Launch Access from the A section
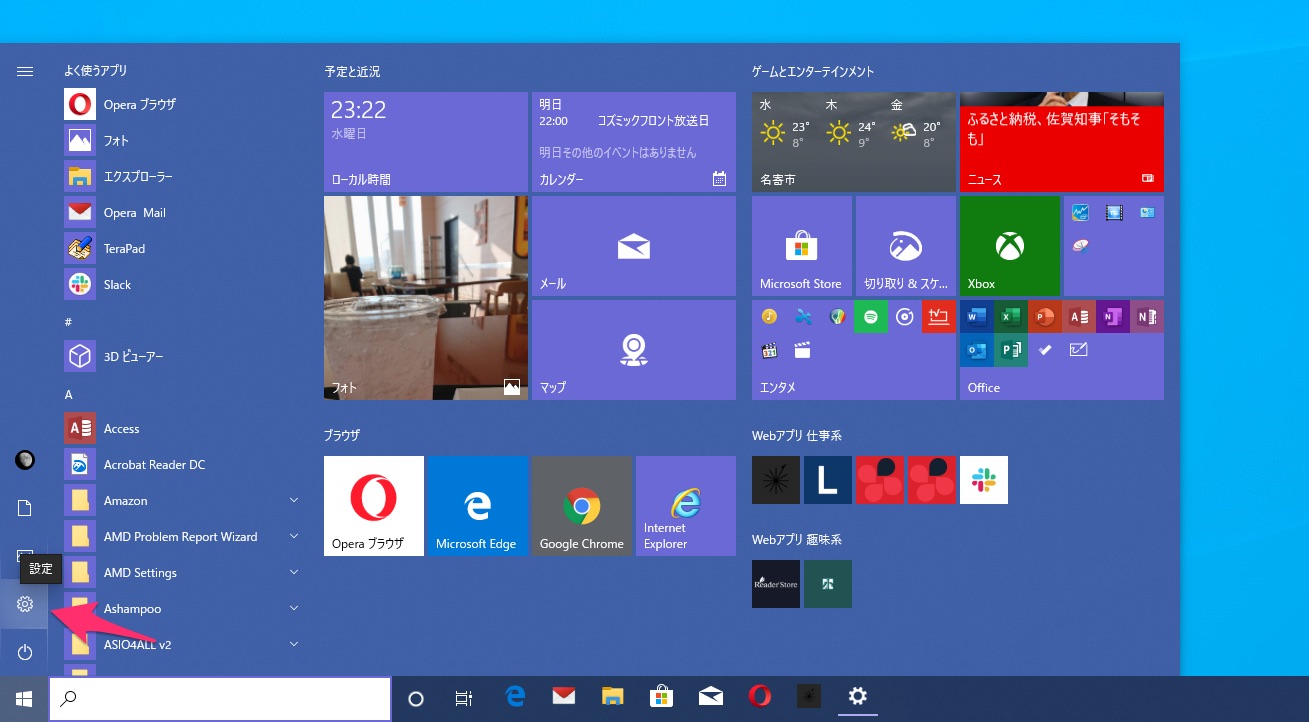This screenshot has height=722, width=1309. [180, 428]
